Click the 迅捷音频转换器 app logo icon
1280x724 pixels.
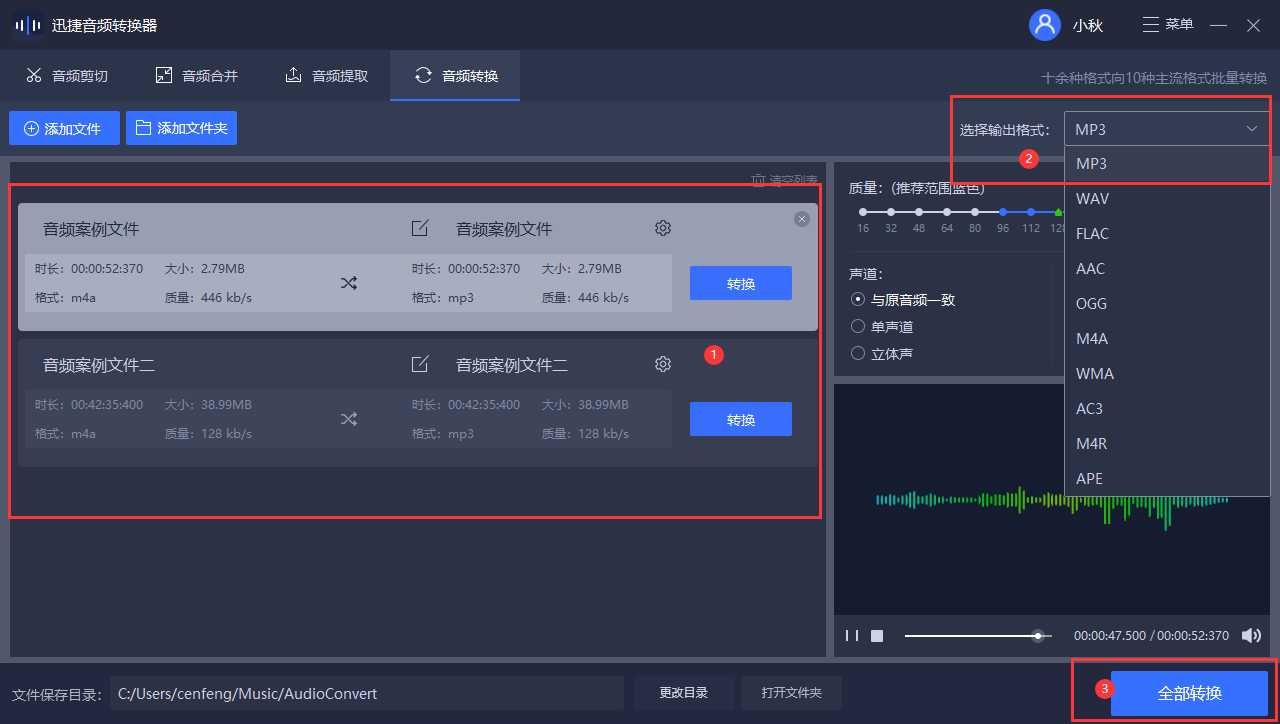28,25
